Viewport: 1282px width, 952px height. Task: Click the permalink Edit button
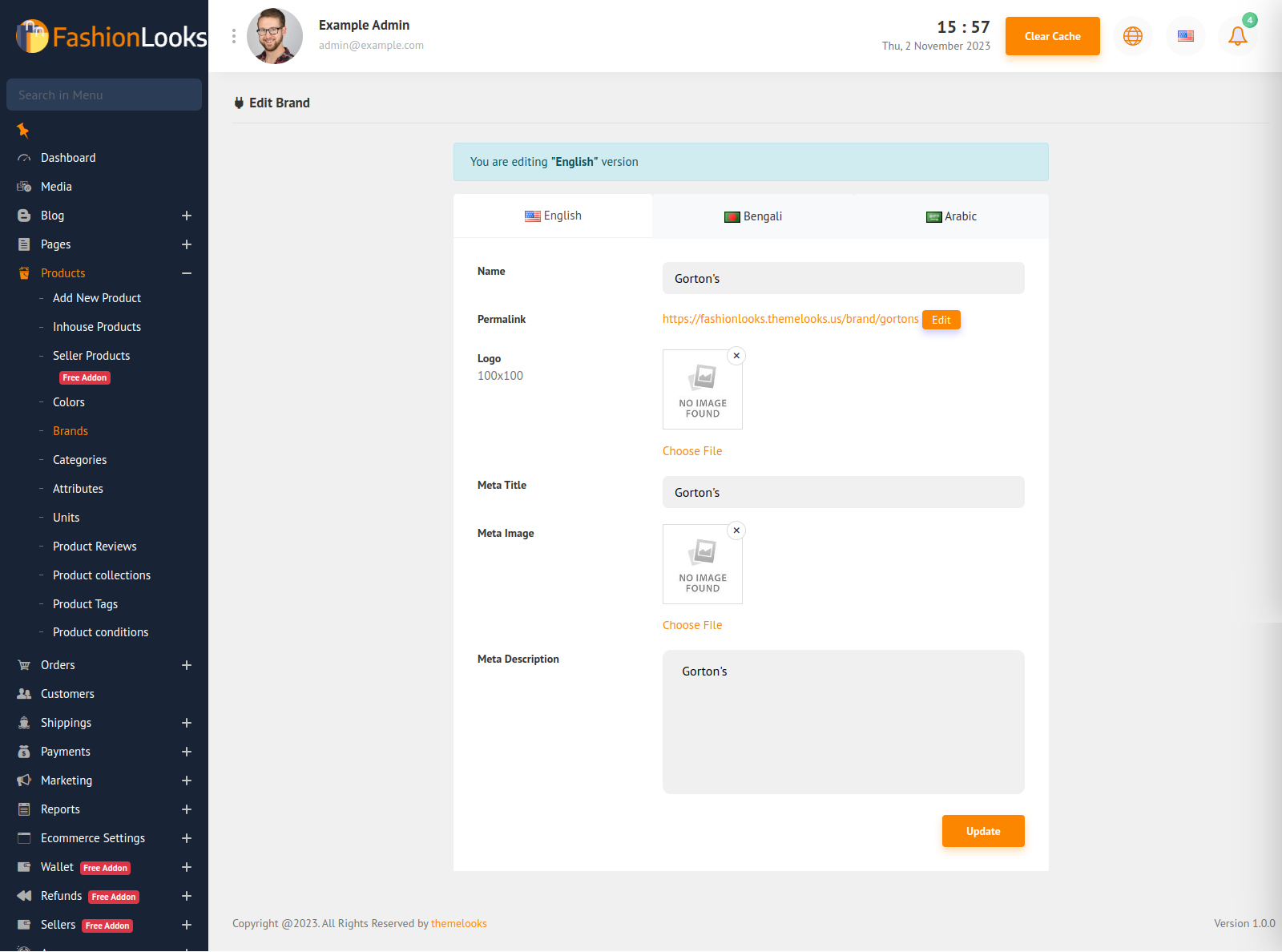[x=941, y=320]
